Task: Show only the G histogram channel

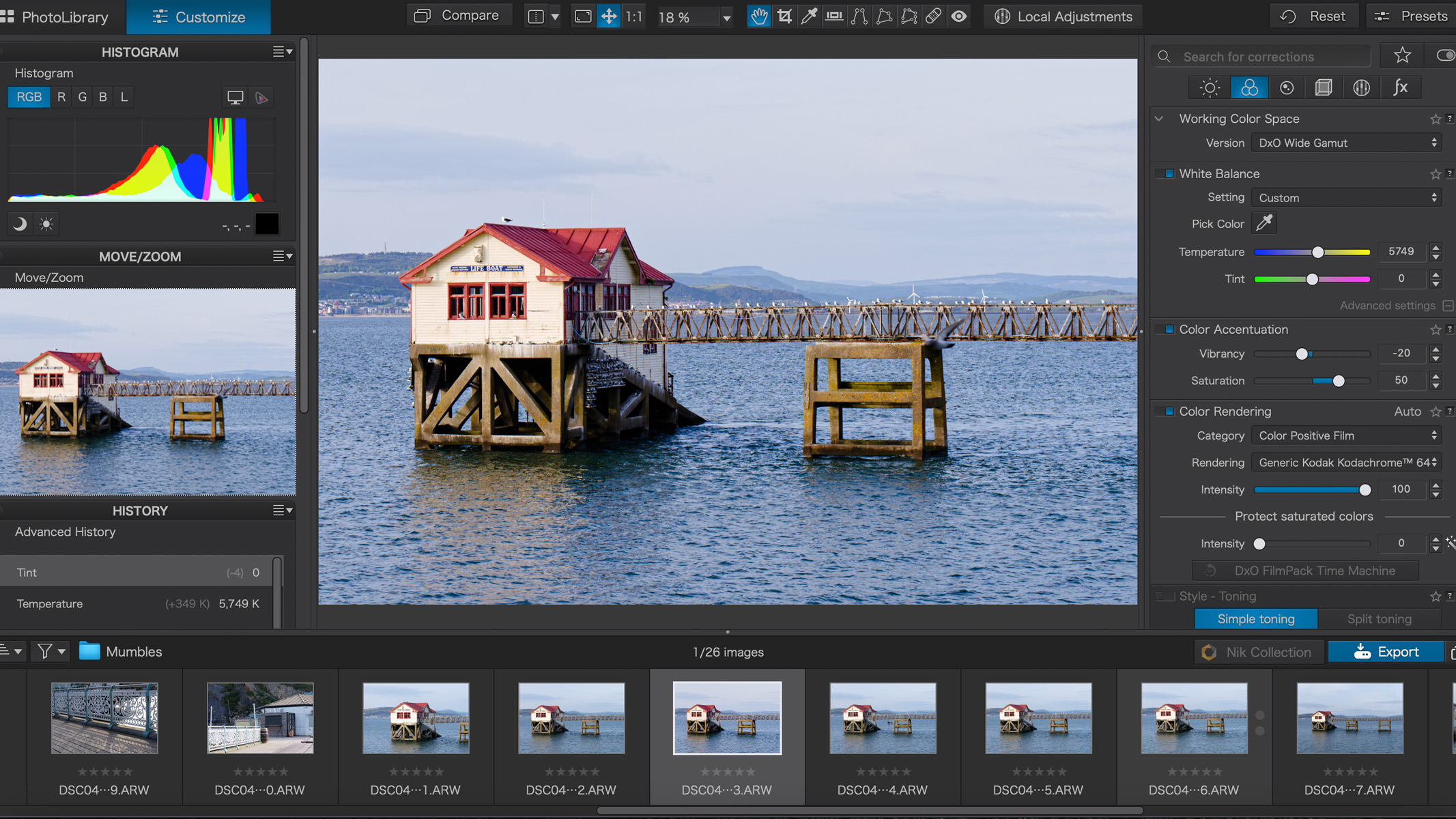Action: [x=83, y=97]
